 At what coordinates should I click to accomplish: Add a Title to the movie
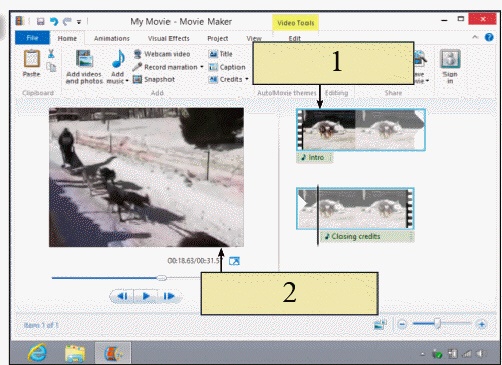click(x=220, y=54)
